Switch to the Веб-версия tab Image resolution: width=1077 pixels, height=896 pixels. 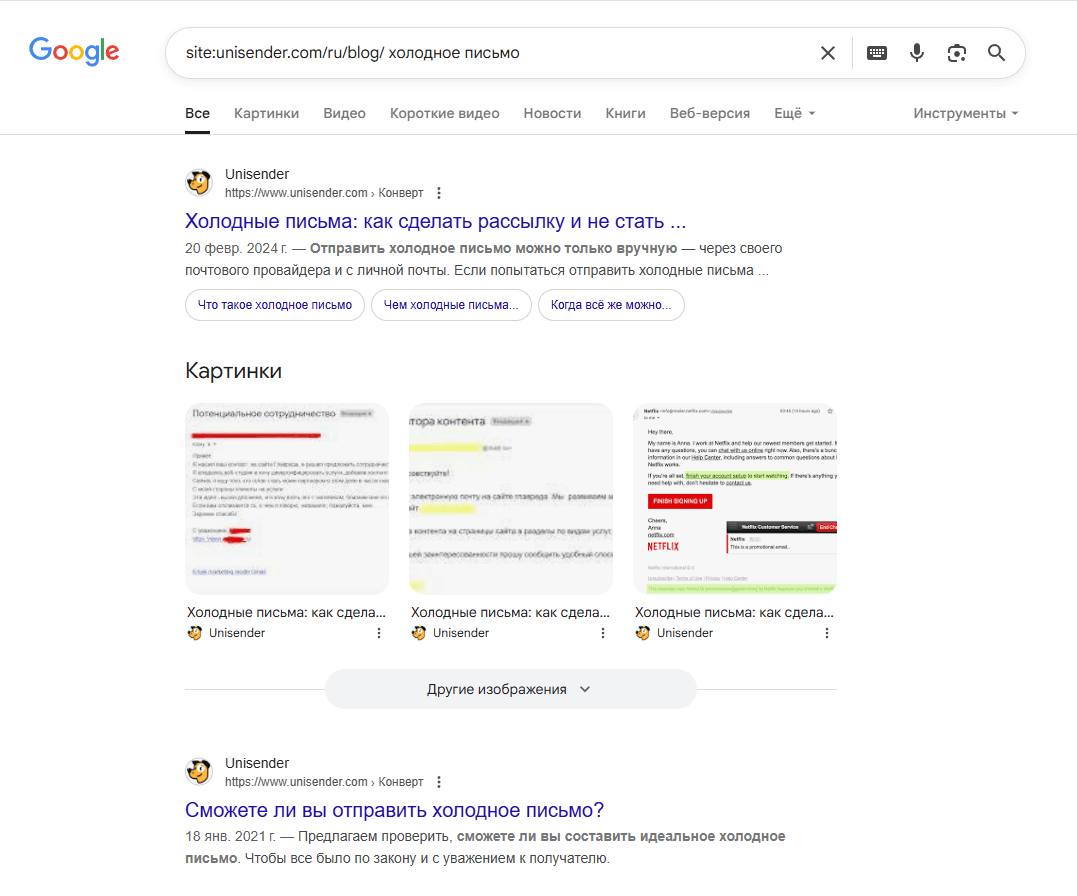point(710,113)
